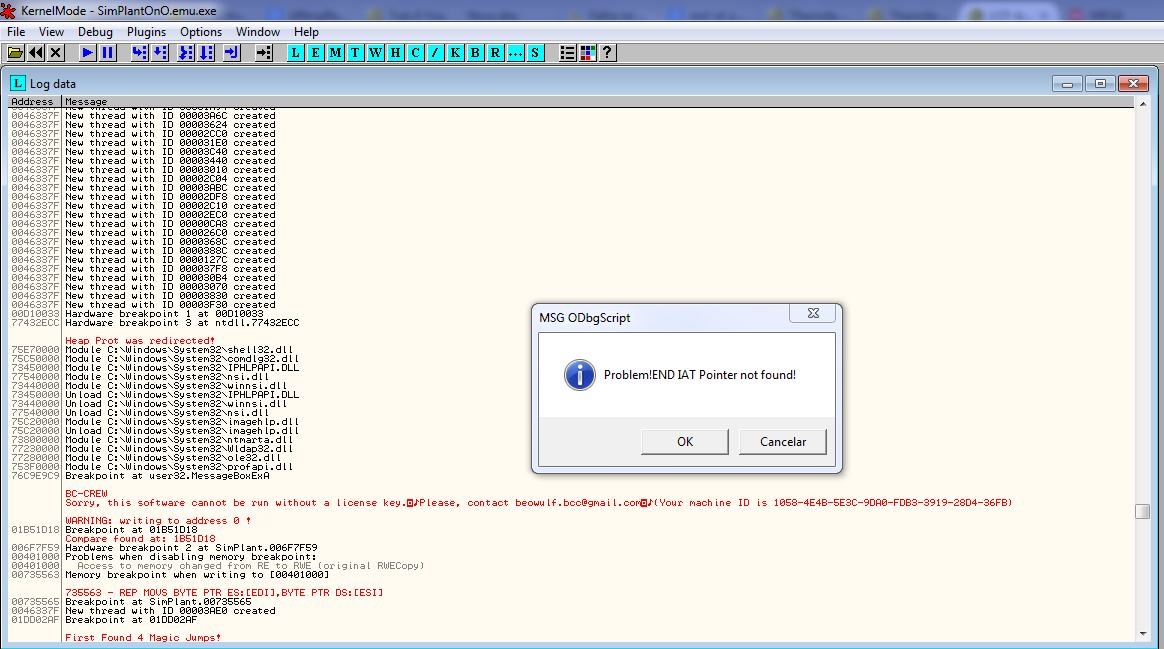Select 'First Found 4 Magic Jumps!' line
The height and width of the screenshot is (649, 1164).
(x=143, y=638)
